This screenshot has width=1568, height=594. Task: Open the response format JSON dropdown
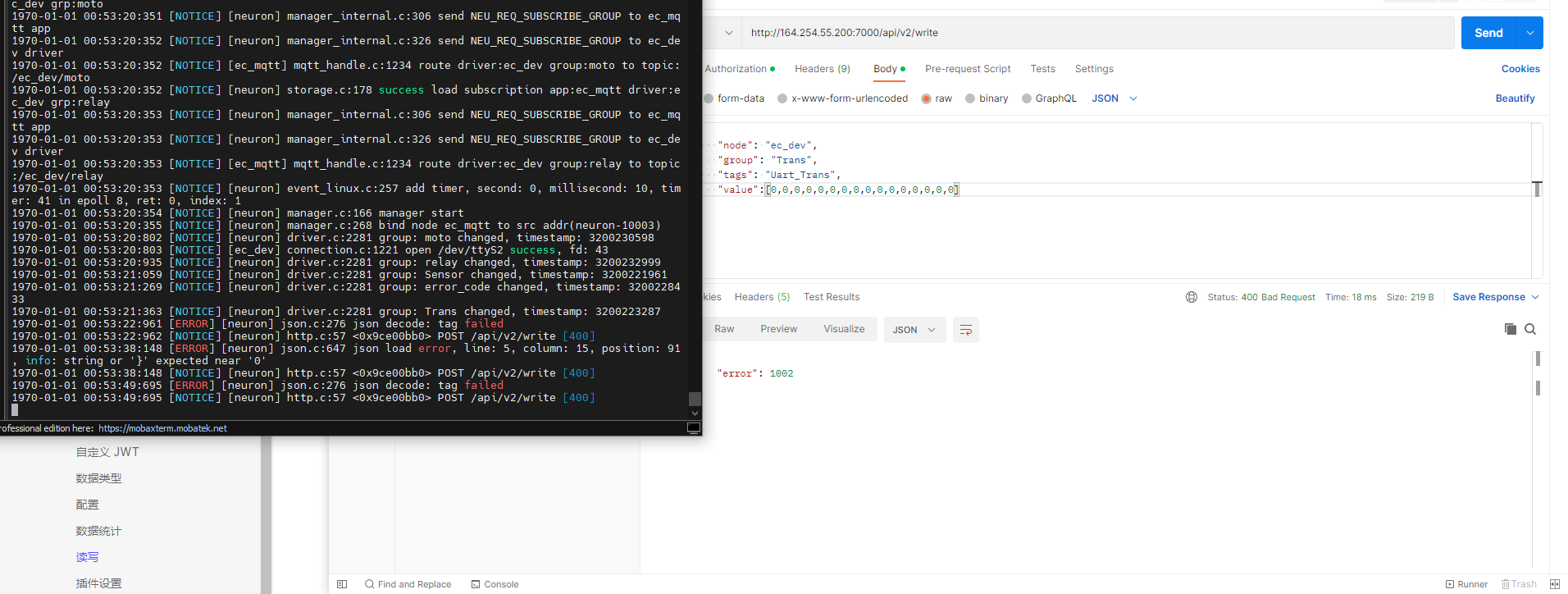click(914, 330)
